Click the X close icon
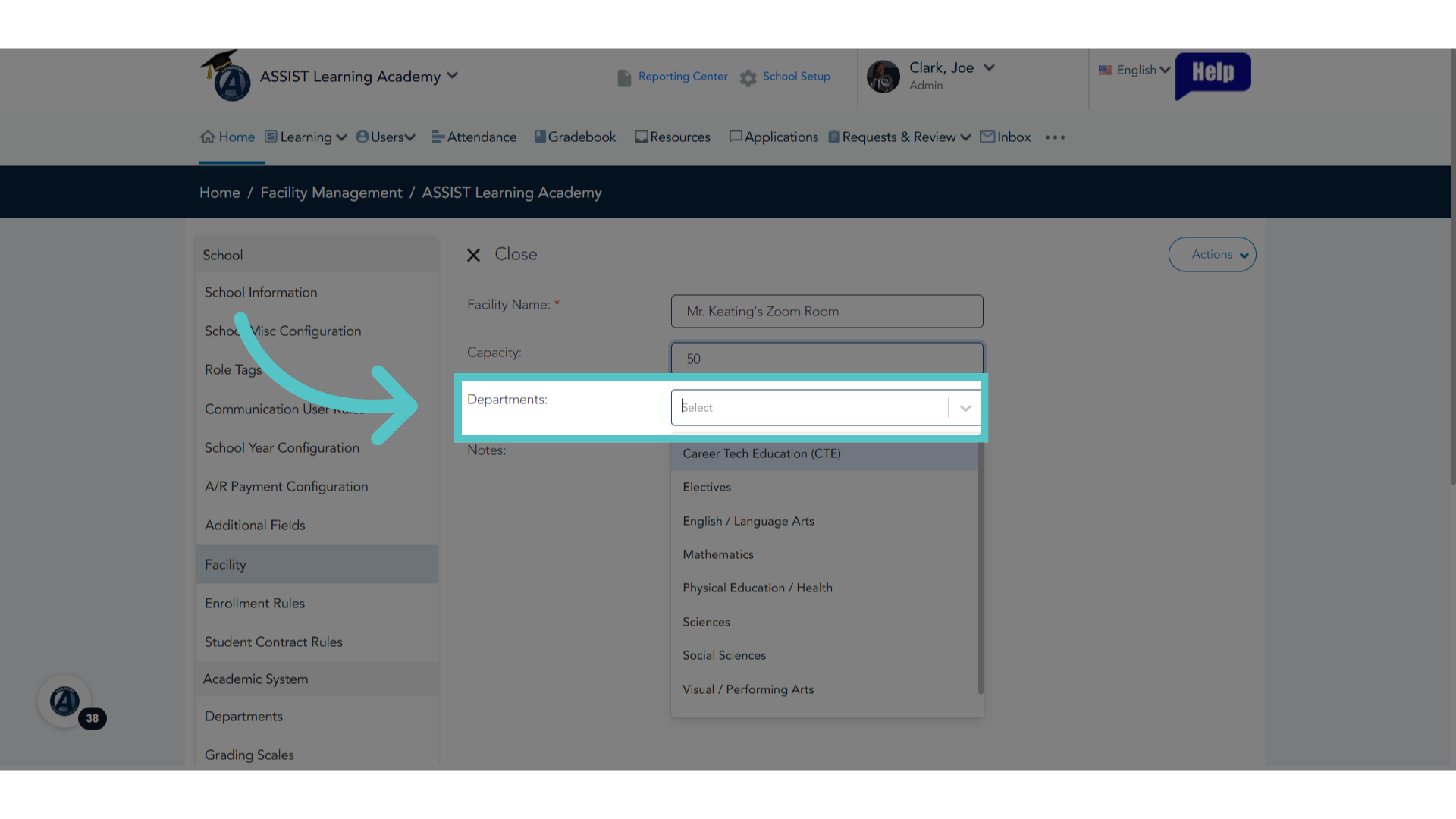This screenshot has width=1456, height=819. pyautogui.click(x=473, y=255)
